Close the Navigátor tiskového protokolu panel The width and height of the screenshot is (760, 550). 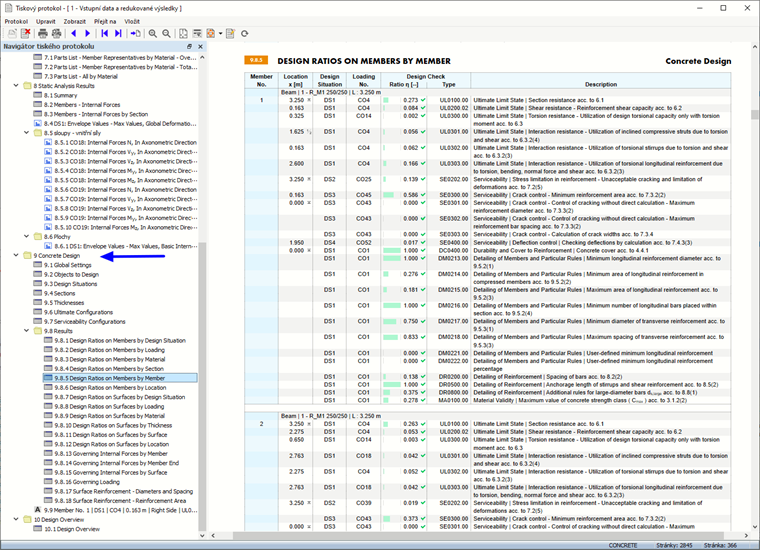pos(200,47)
